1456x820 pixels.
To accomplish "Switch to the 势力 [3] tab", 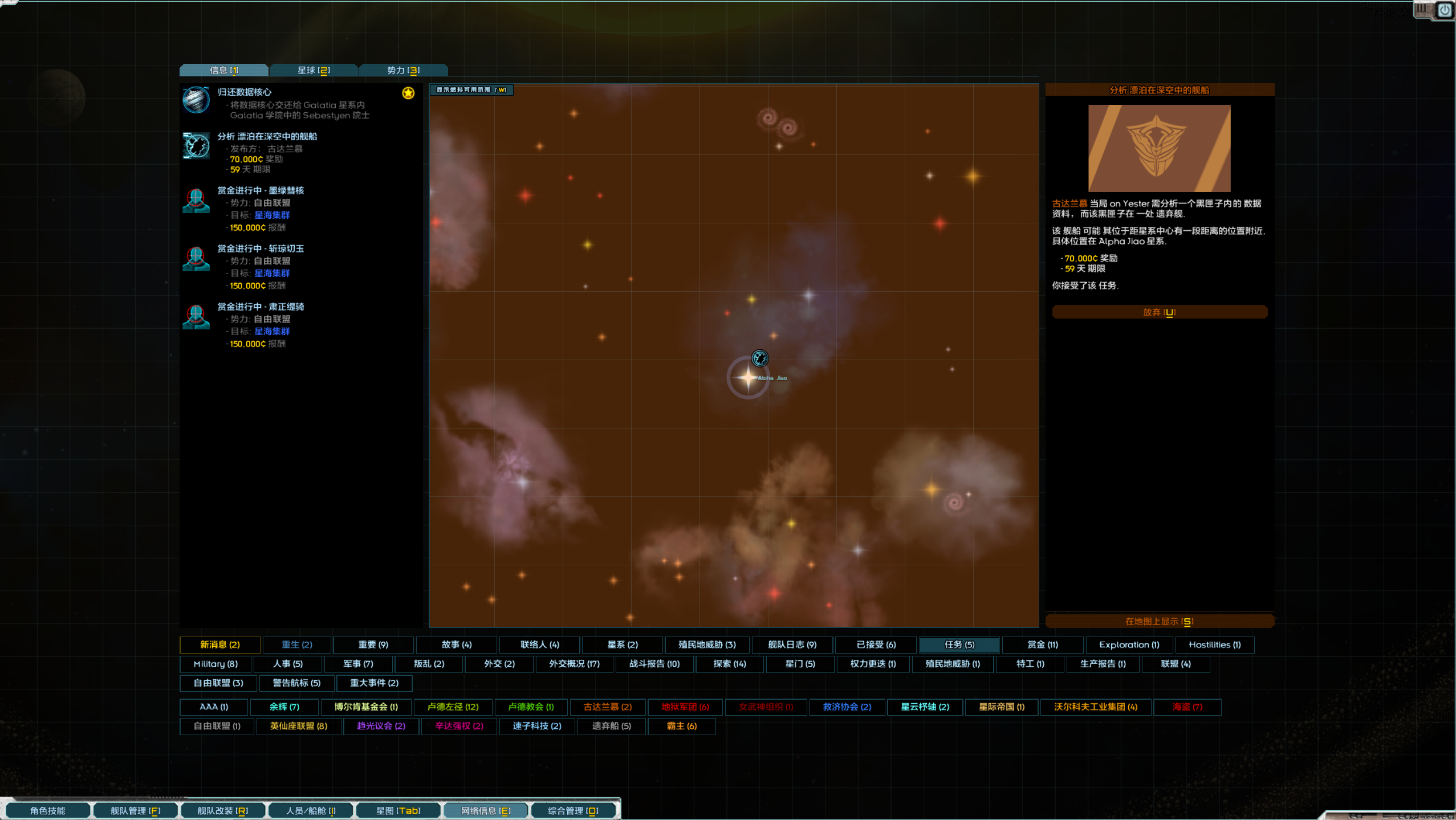I will pos(403,70).
